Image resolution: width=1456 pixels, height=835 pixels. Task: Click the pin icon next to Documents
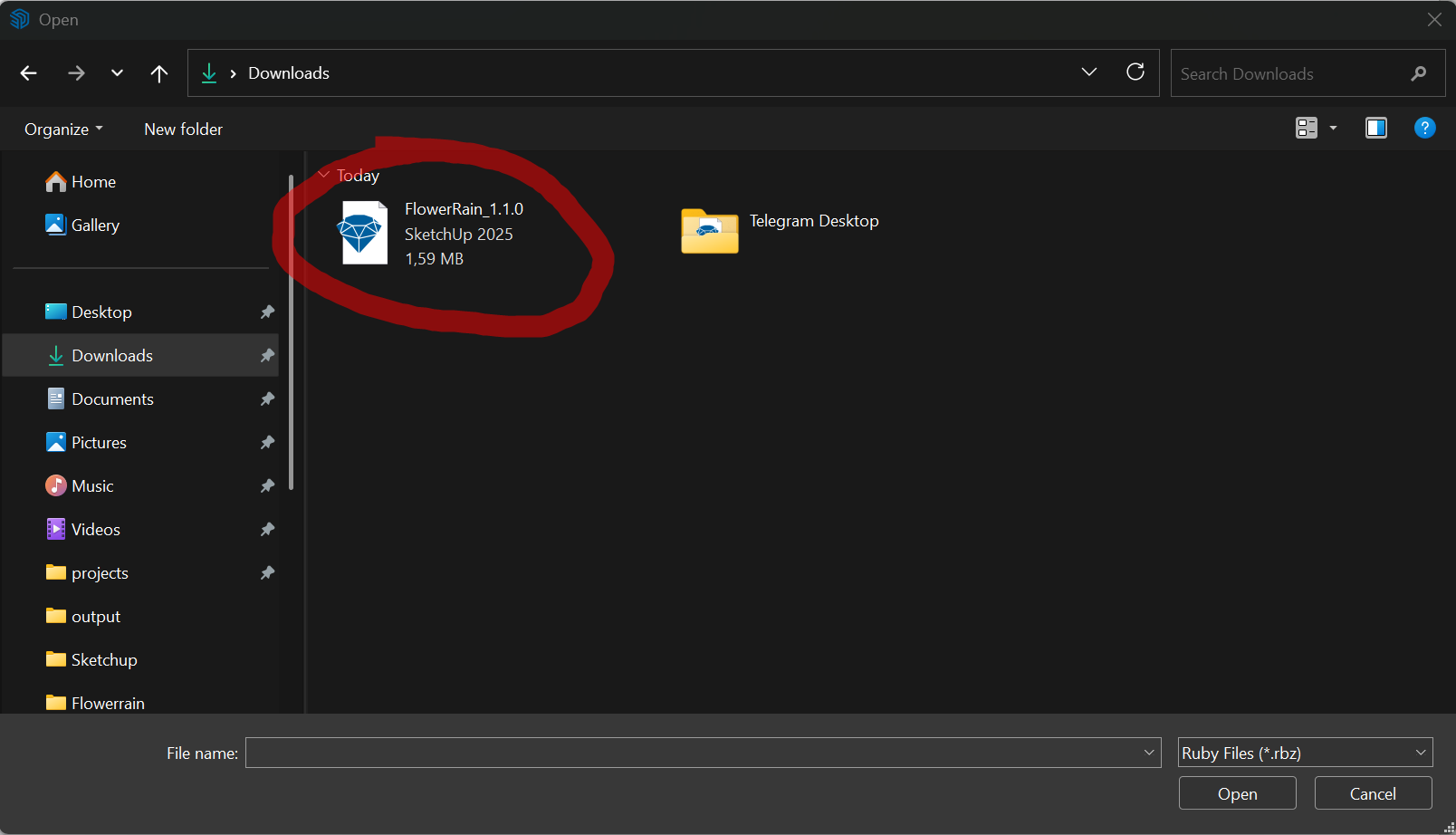click(267, 399)
